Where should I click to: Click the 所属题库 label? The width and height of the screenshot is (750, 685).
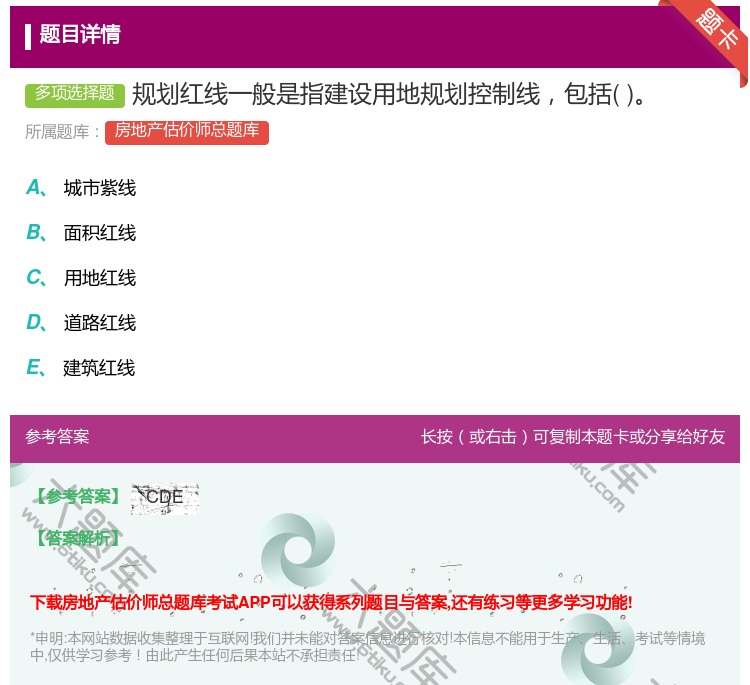[62, 132]
